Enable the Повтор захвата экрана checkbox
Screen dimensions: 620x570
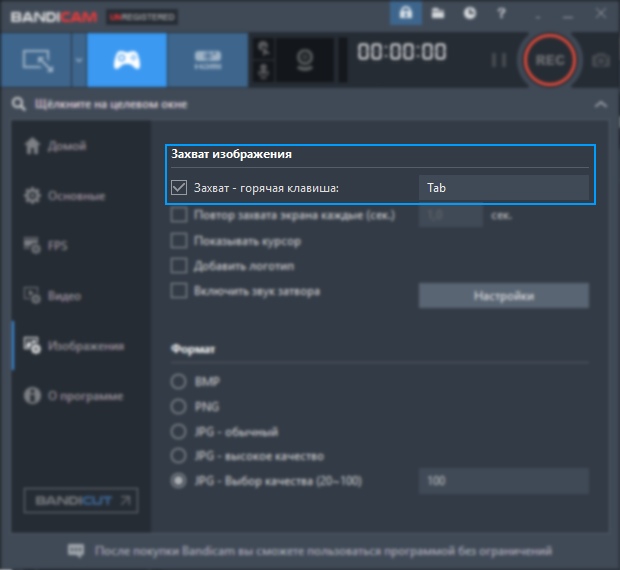179,215
